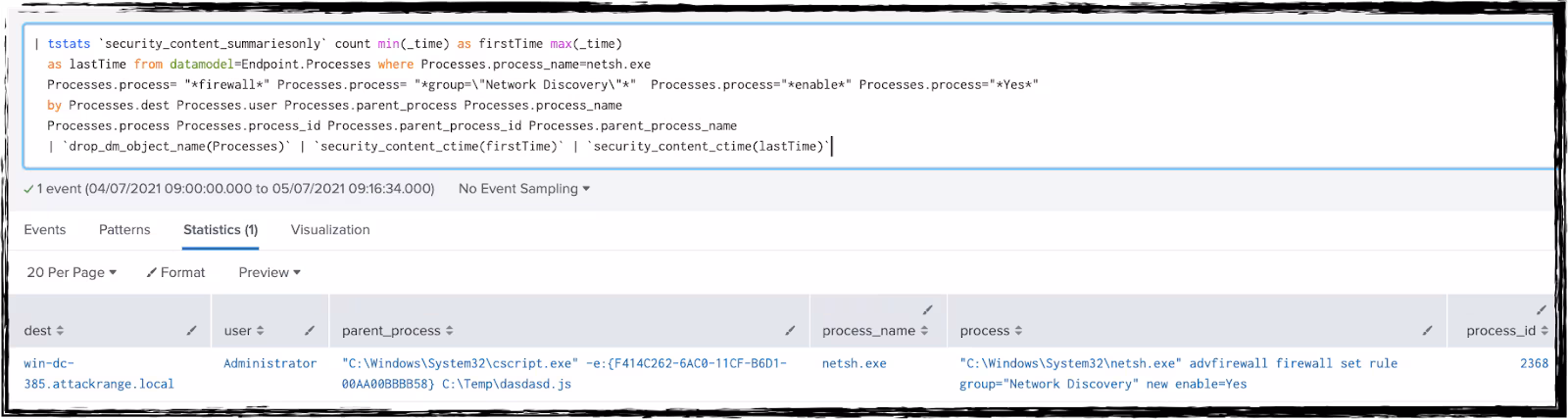This screenshot has height=419, width=1568.
Task: Click the pencil icon in user column header
Action: coord(310,331)
